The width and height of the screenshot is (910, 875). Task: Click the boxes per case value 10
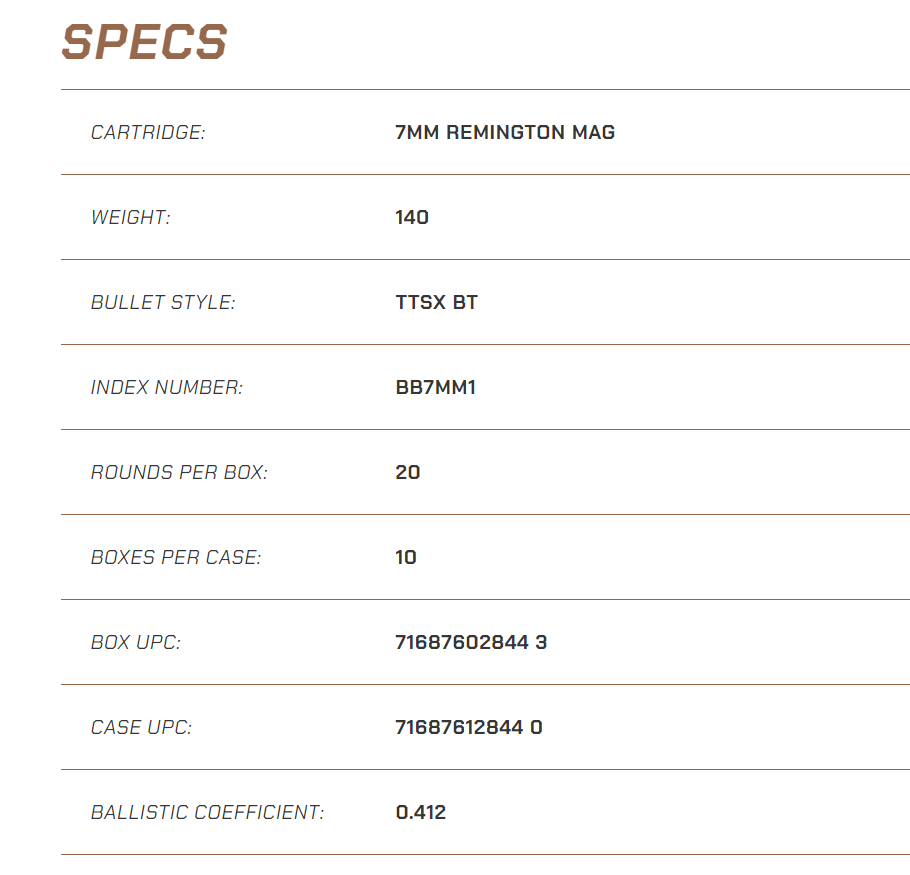[x=406, y=557]
